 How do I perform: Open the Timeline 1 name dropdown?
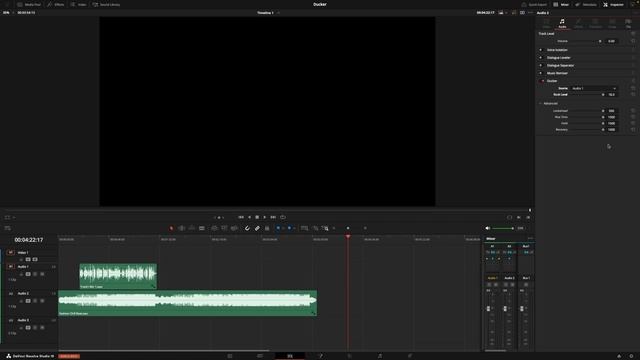coord(278,13)
